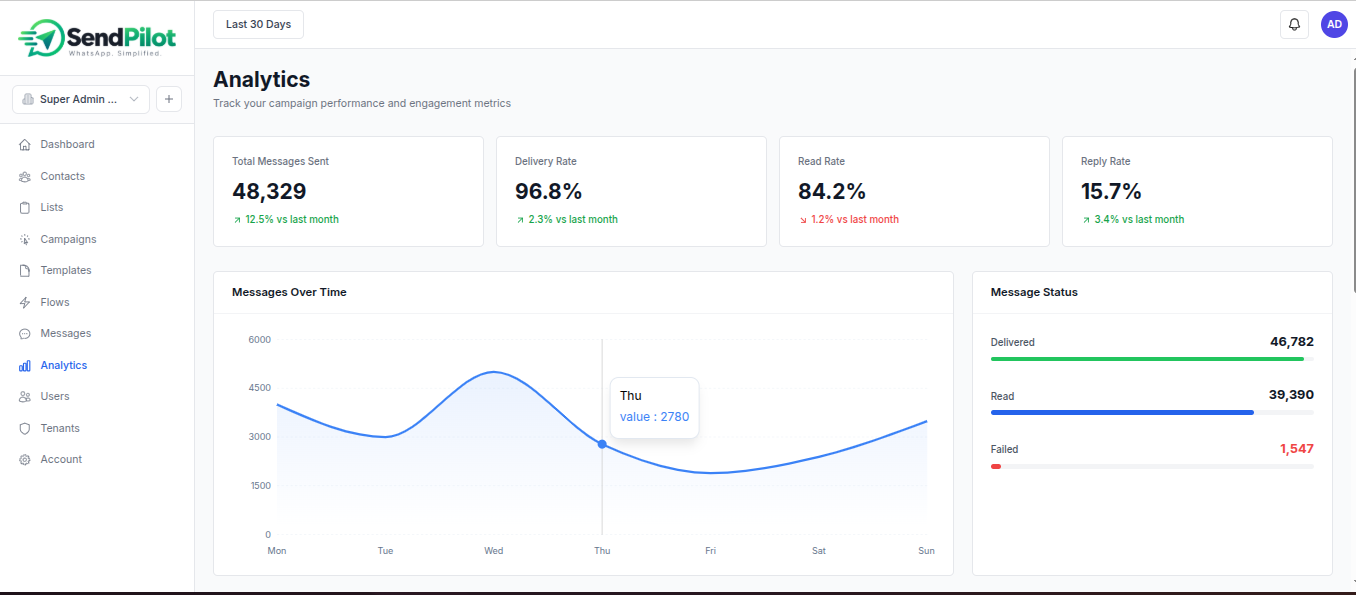Click the Dashboard home icon
This screenshot has width=1356, height=595.
click(25, 145)
